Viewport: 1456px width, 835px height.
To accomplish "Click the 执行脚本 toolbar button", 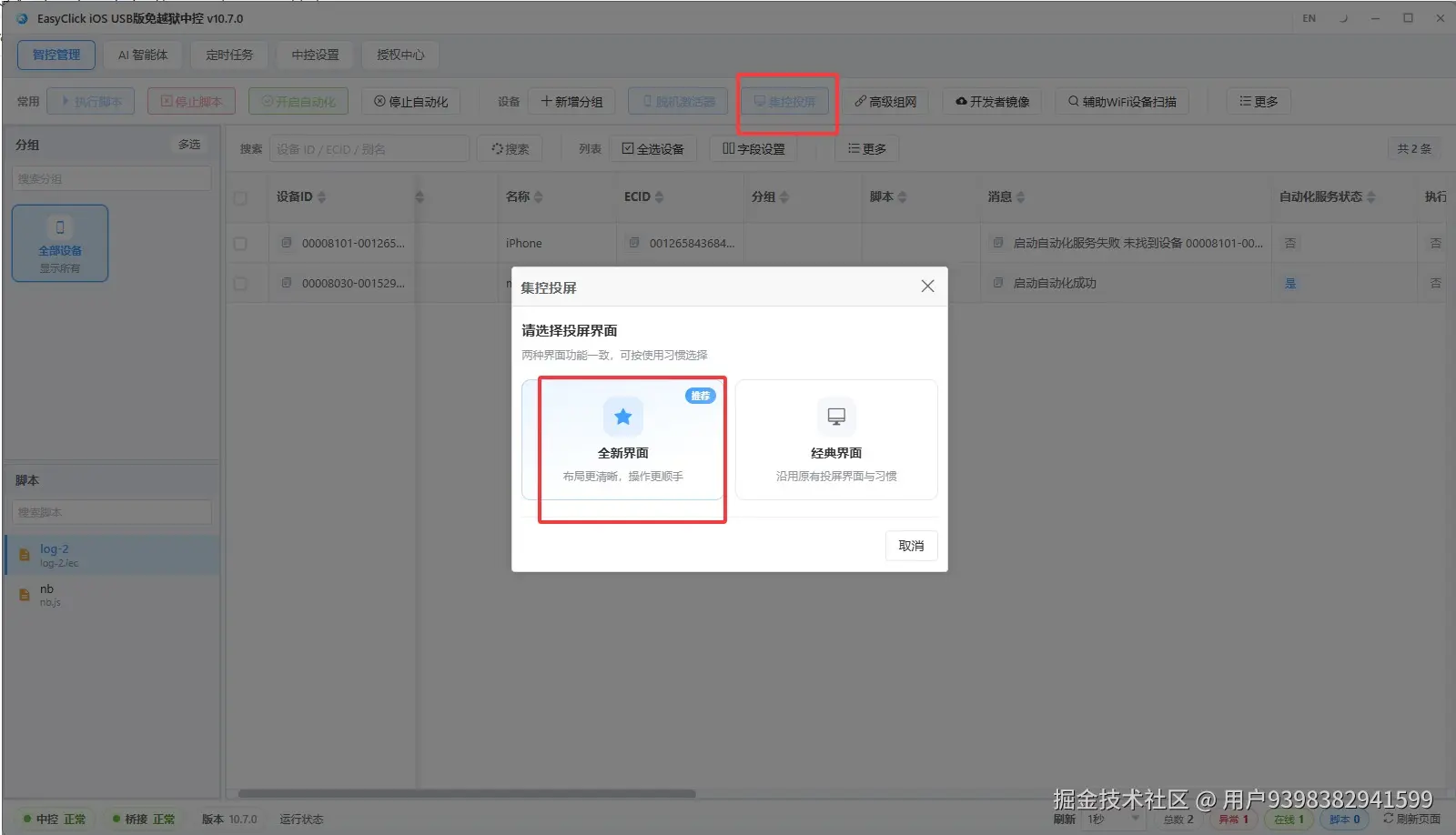I will point(91,102).
